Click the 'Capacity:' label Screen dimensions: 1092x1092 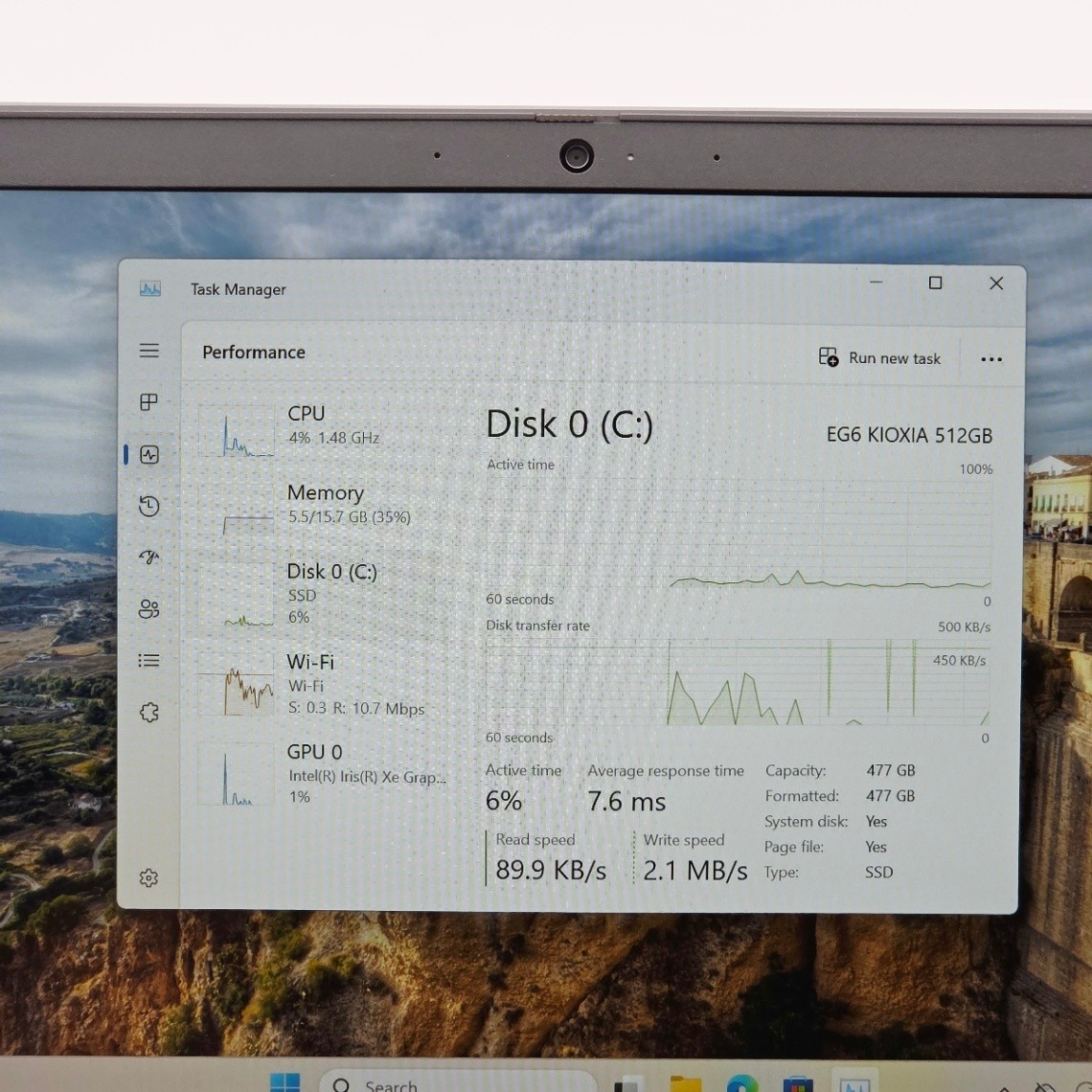[795, 770]
